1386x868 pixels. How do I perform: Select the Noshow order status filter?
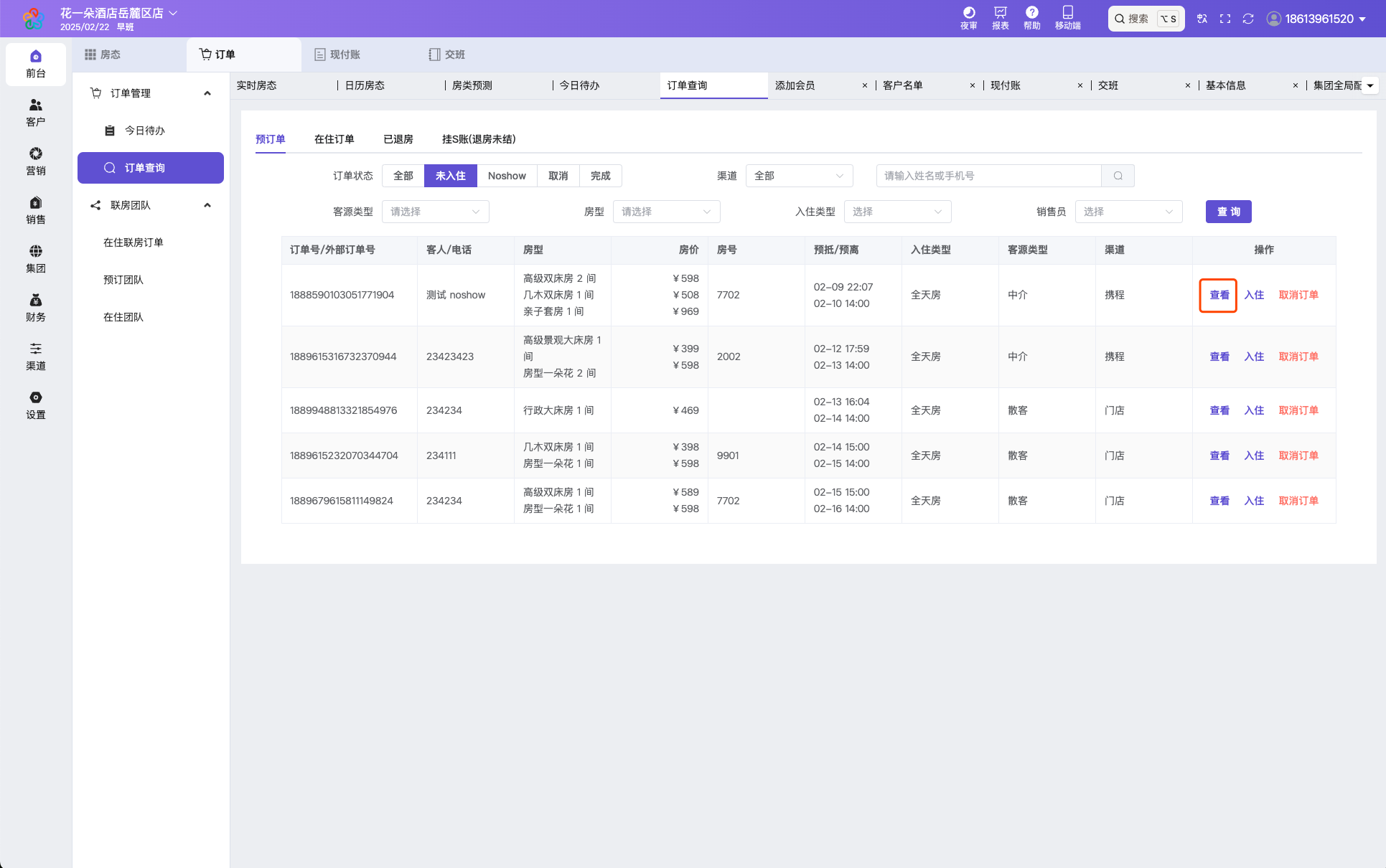click(507, 176)
